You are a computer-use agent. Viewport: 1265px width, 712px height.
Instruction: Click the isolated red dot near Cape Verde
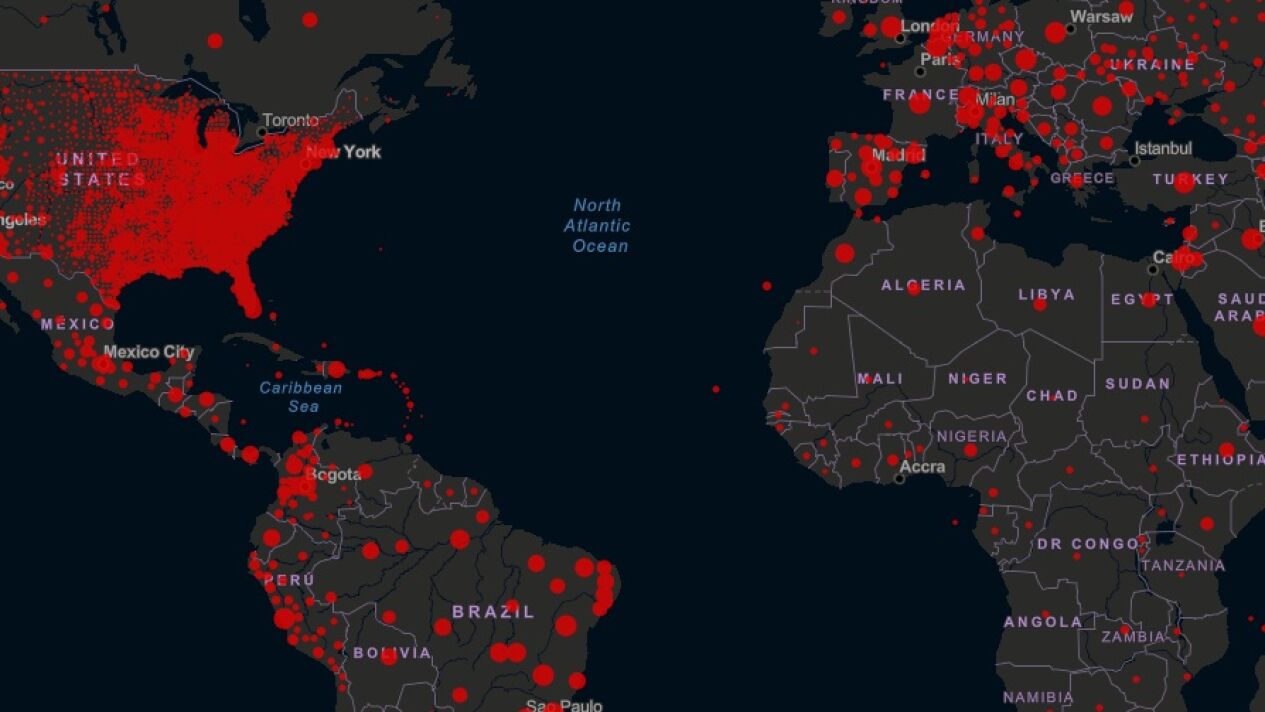point(716,389)
